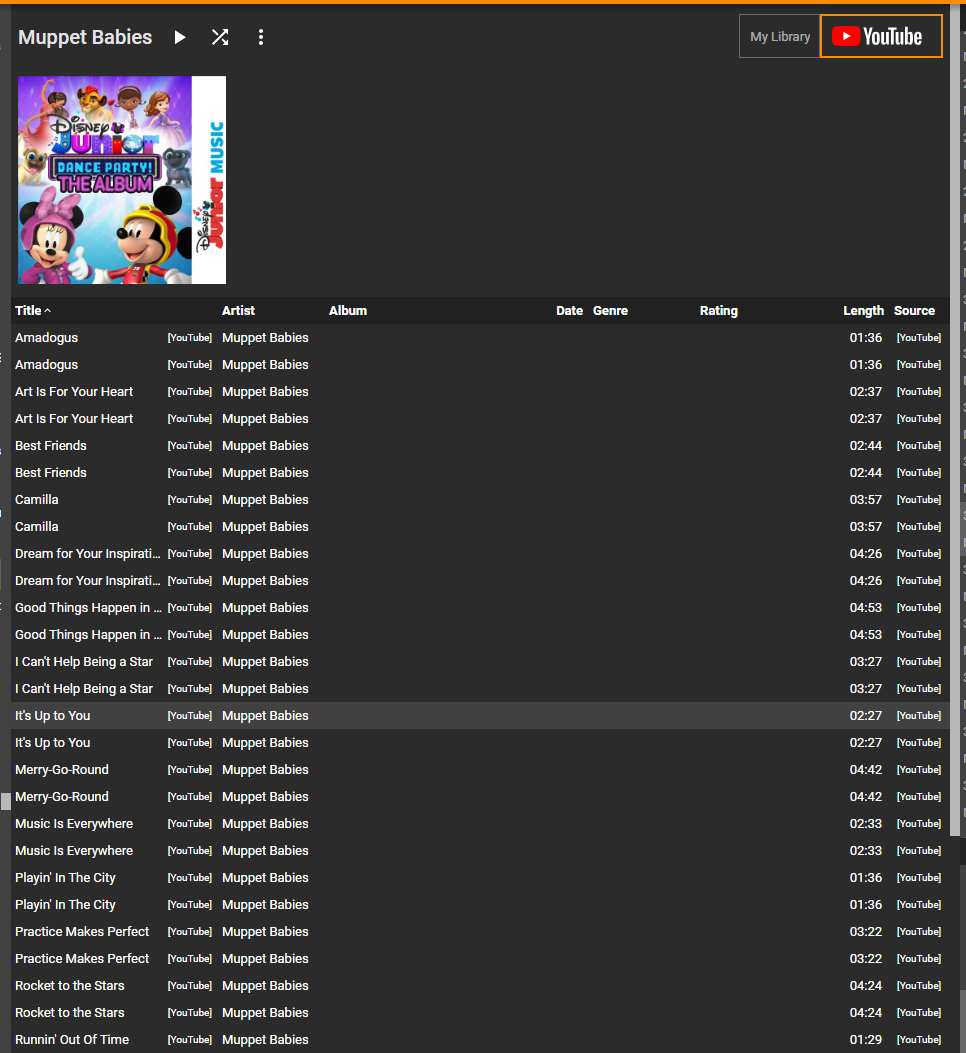
Task: Select the second Merry-Go-Round track
Action: (x=480, y=796)
